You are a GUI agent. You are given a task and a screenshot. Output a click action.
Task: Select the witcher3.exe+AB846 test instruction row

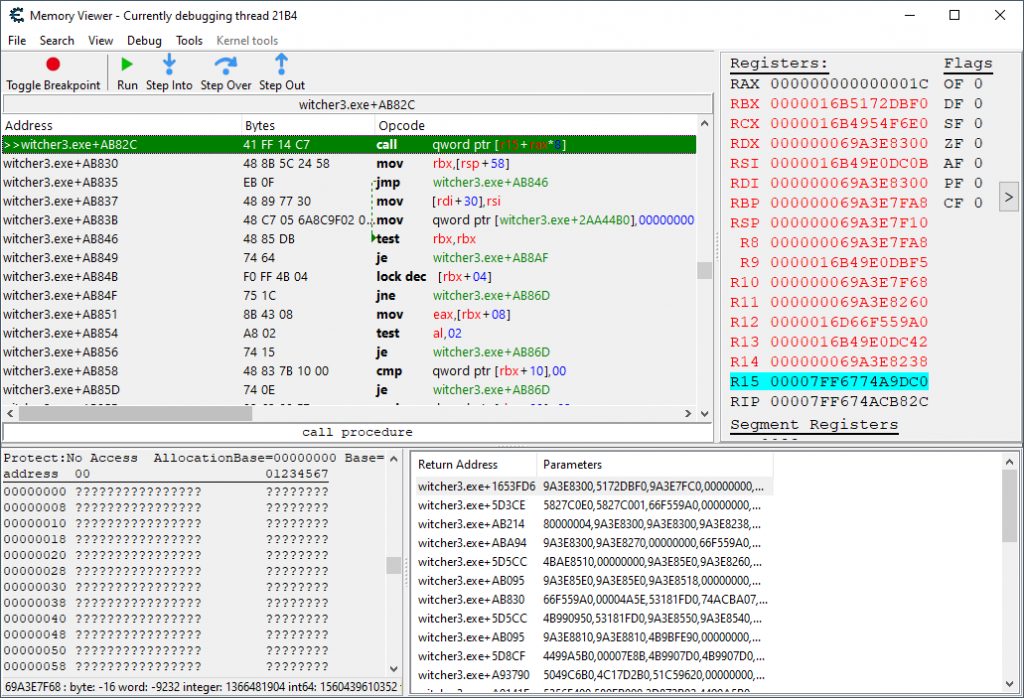[x=60, y=239]
